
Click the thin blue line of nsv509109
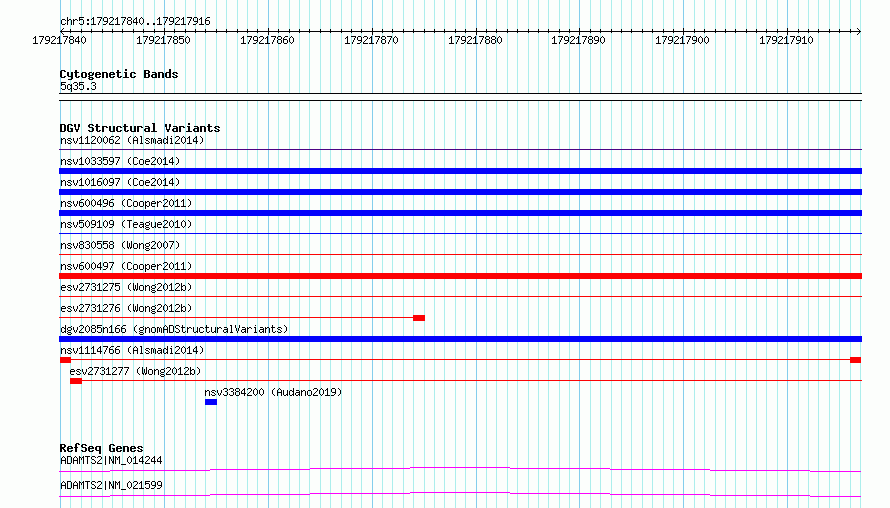pyautogui.click(x=460, y=233)
